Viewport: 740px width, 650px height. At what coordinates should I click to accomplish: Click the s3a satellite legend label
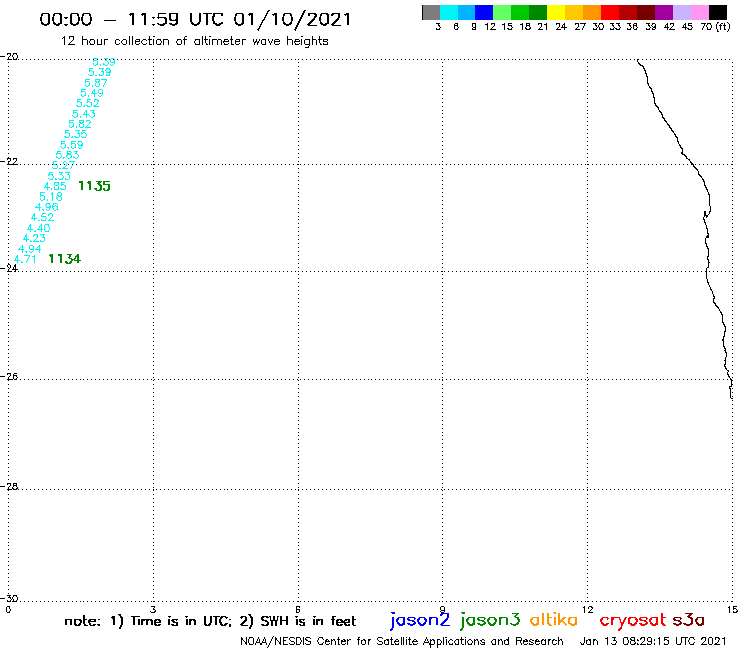pyautogui.click(x=689, y=620)
